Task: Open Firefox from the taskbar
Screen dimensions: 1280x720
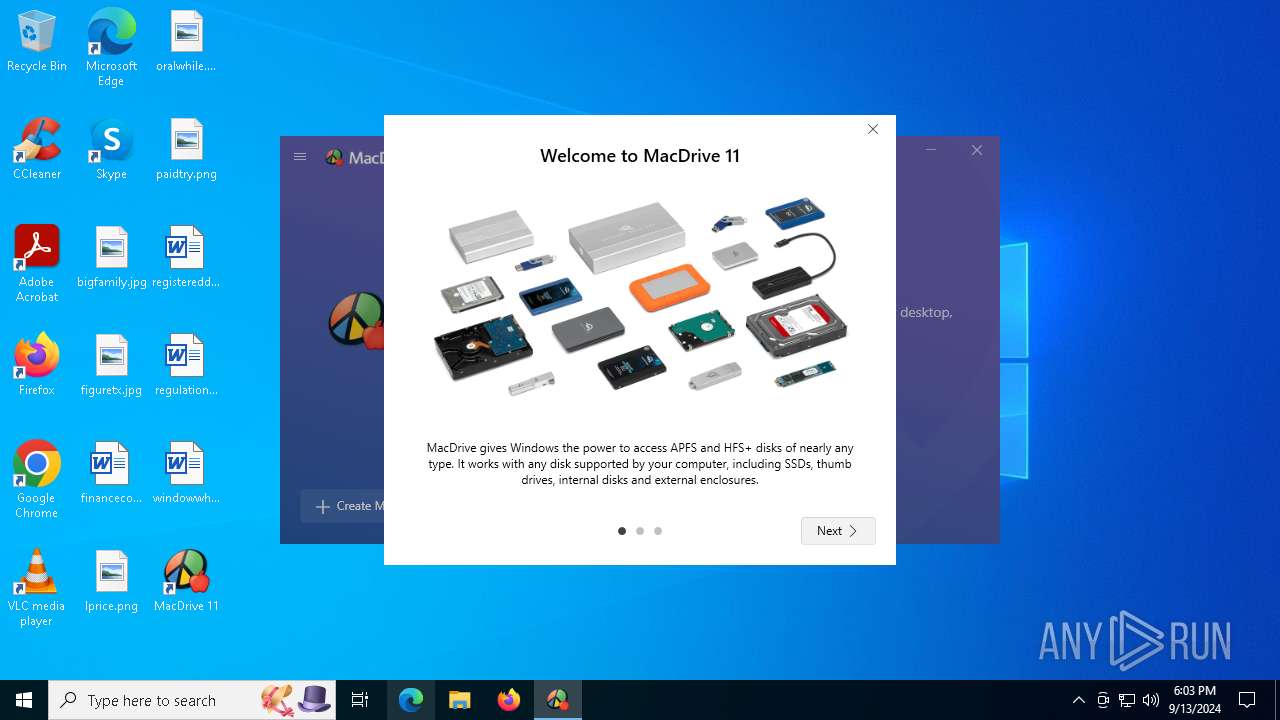Action: 509,700
